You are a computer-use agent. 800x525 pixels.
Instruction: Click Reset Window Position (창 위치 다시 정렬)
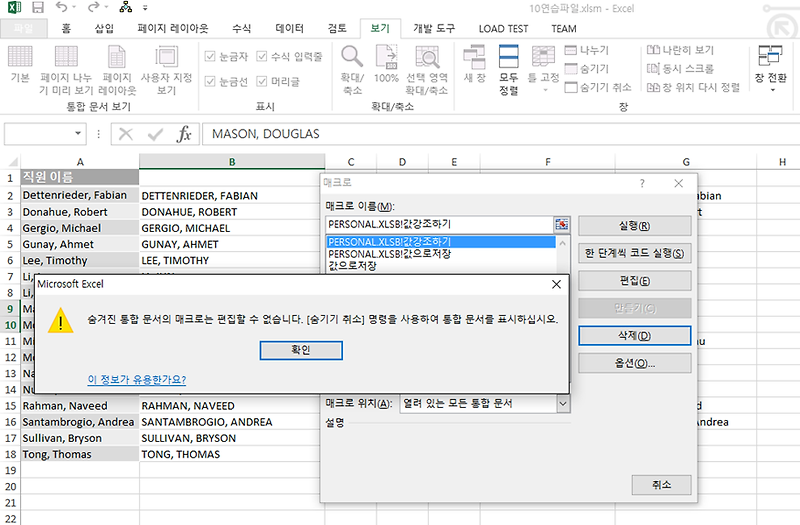coord(693,87)
